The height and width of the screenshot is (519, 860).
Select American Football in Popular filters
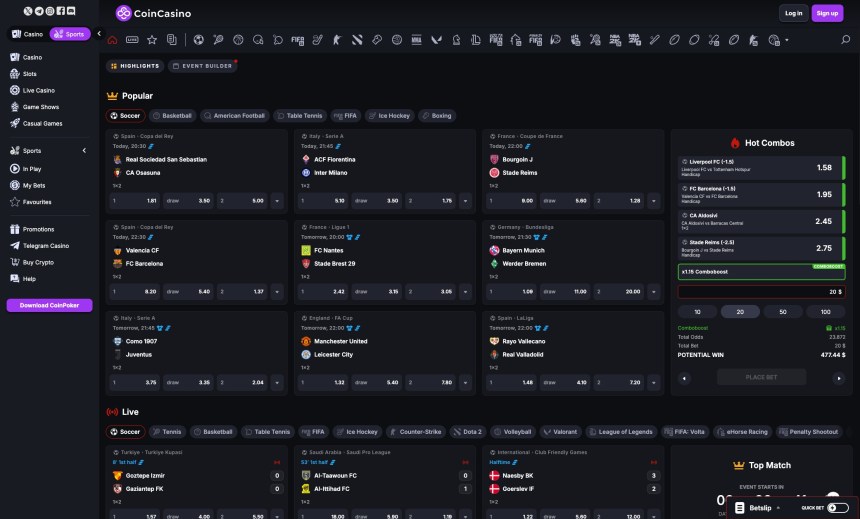[235, 116]
